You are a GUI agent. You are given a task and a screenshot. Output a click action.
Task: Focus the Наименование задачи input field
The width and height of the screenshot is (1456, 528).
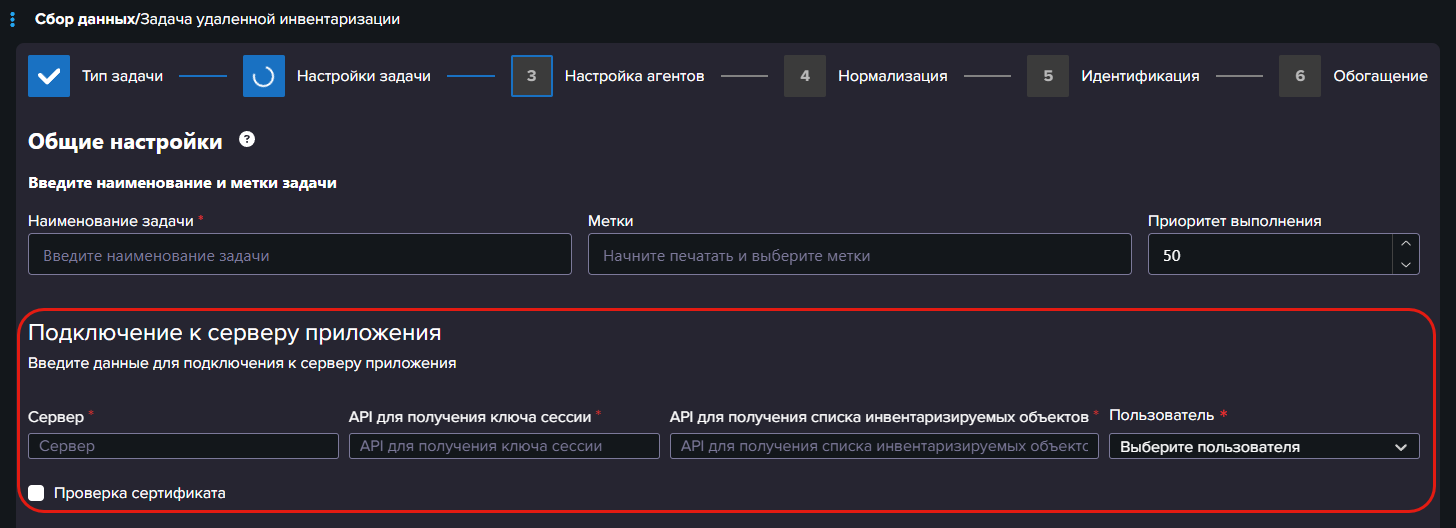pyautogui.click(x=299, y=255)
